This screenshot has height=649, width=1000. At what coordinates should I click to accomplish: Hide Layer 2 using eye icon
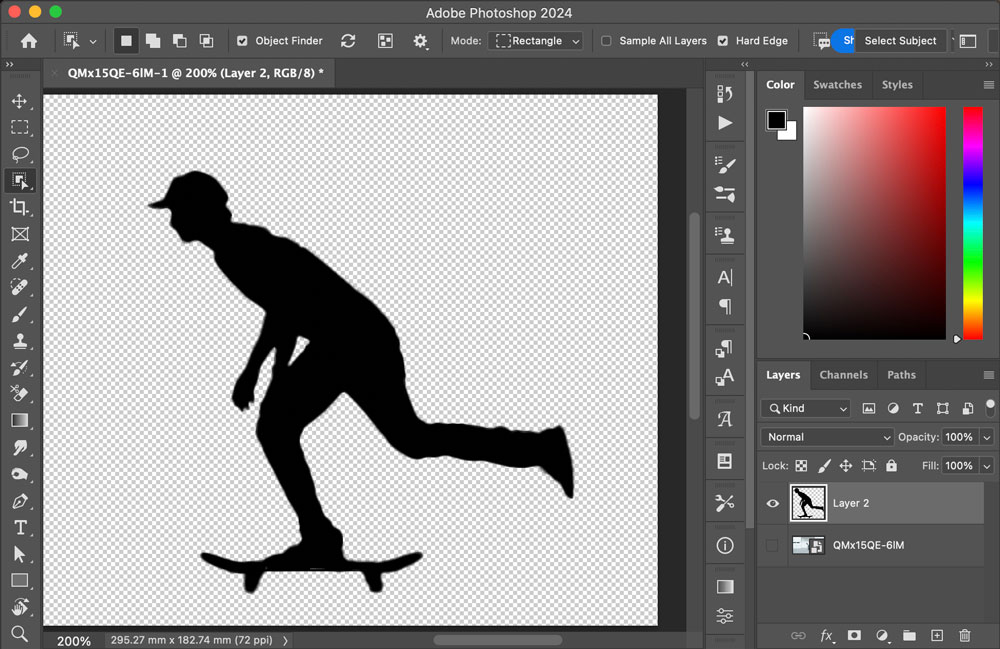[772, 503]
